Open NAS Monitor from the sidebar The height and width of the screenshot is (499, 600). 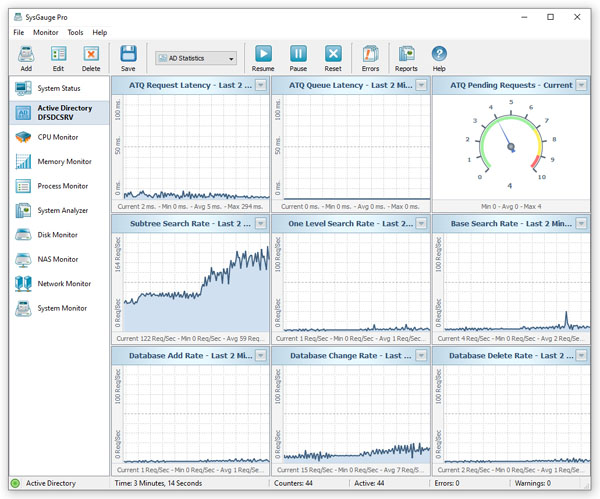(59, 259)
